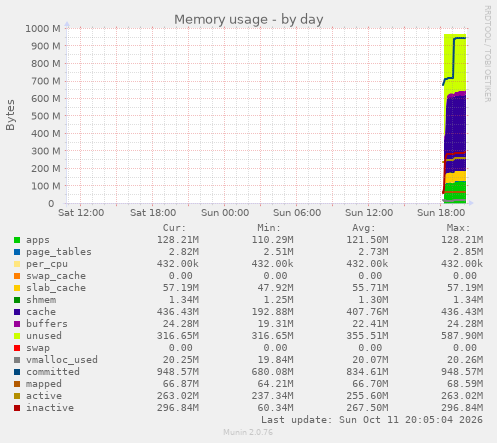
Task: Click the blue page_tables legend swatch
Action: point(17,252)
